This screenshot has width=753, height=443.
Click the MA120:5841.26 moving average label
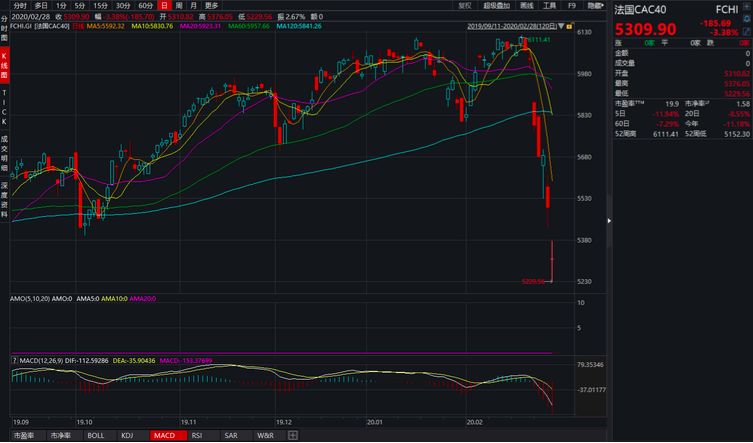click(299, 26)
